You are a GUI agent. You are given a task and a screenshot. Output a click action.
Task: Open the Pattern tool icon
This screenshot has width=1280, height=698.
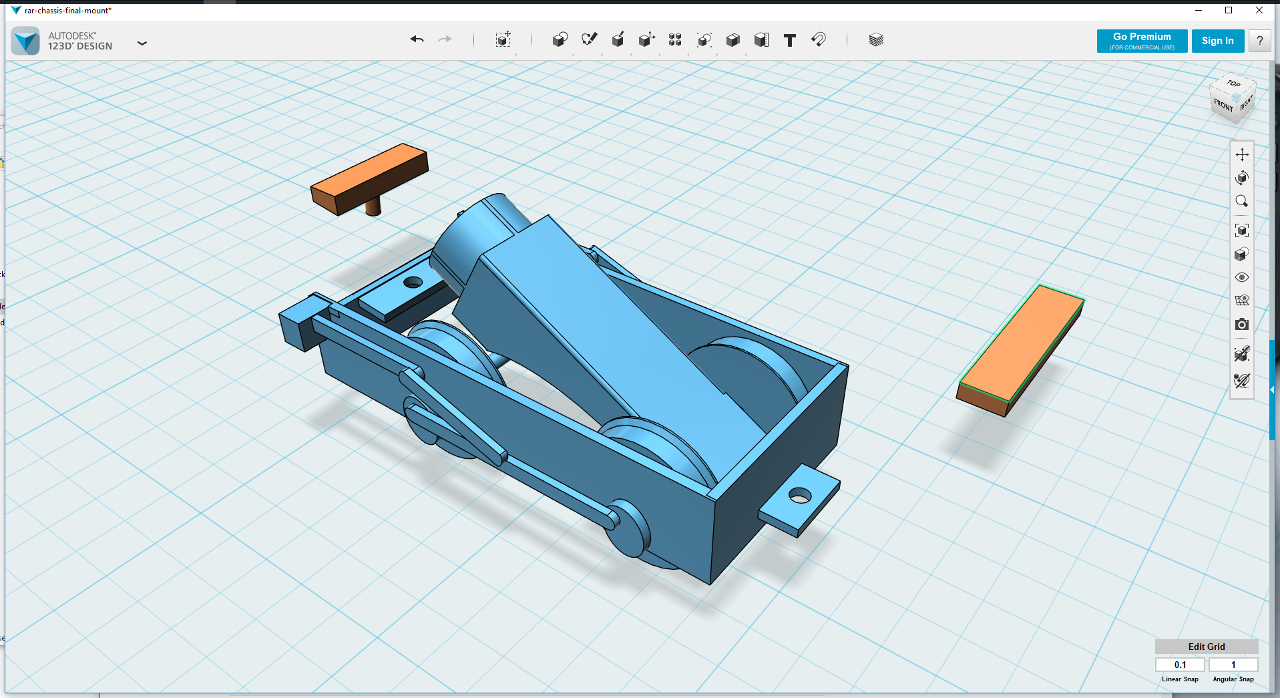coord(675,40)
